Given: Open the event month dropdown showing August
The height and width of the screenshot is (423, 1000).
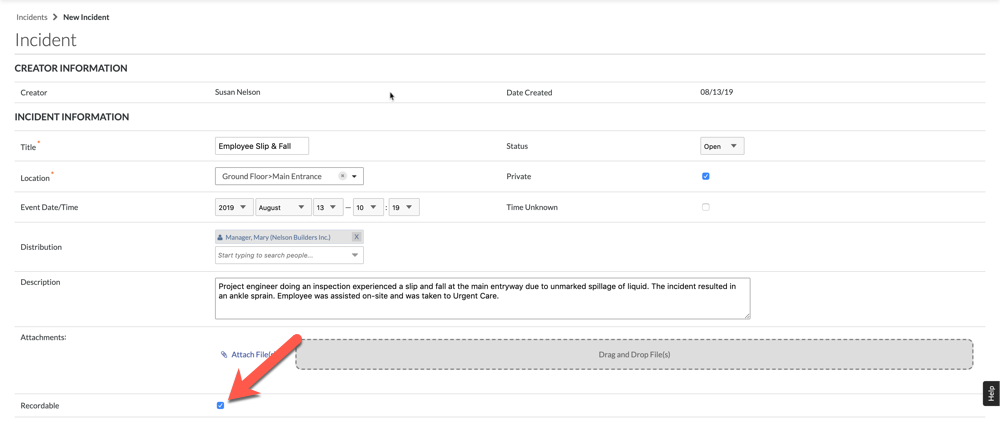Looking at the screenshot, I should pos(282,207).
